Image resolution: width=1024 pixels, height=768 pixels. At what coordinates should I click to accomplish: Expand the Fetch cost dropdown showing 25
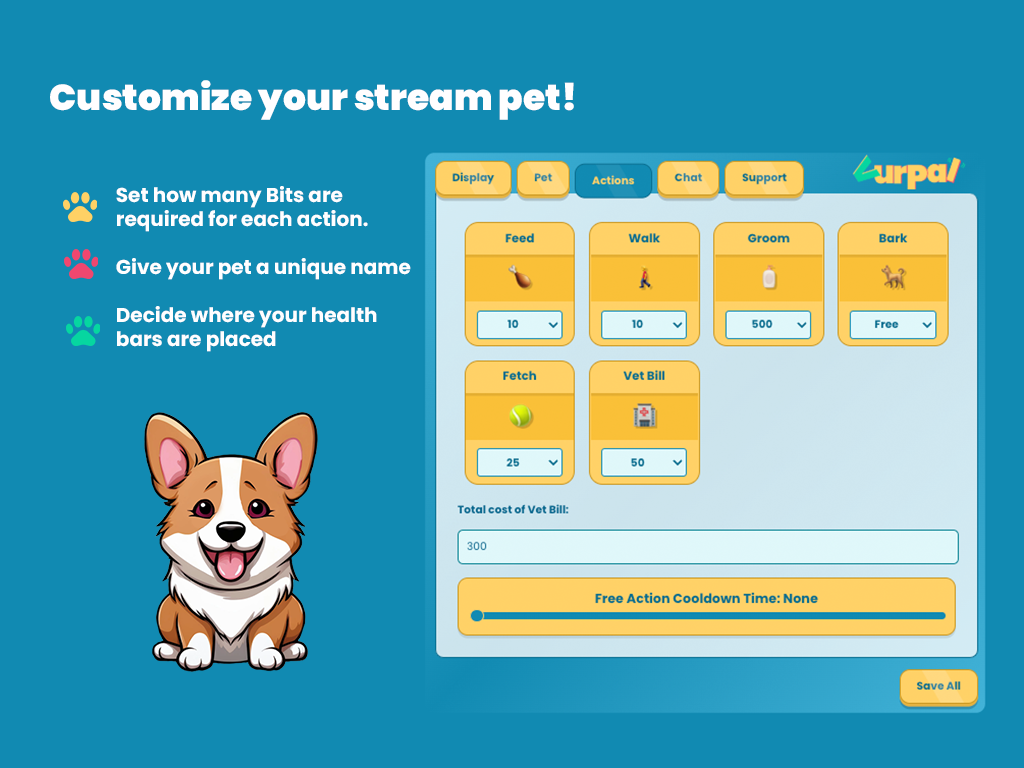(519, 463)
